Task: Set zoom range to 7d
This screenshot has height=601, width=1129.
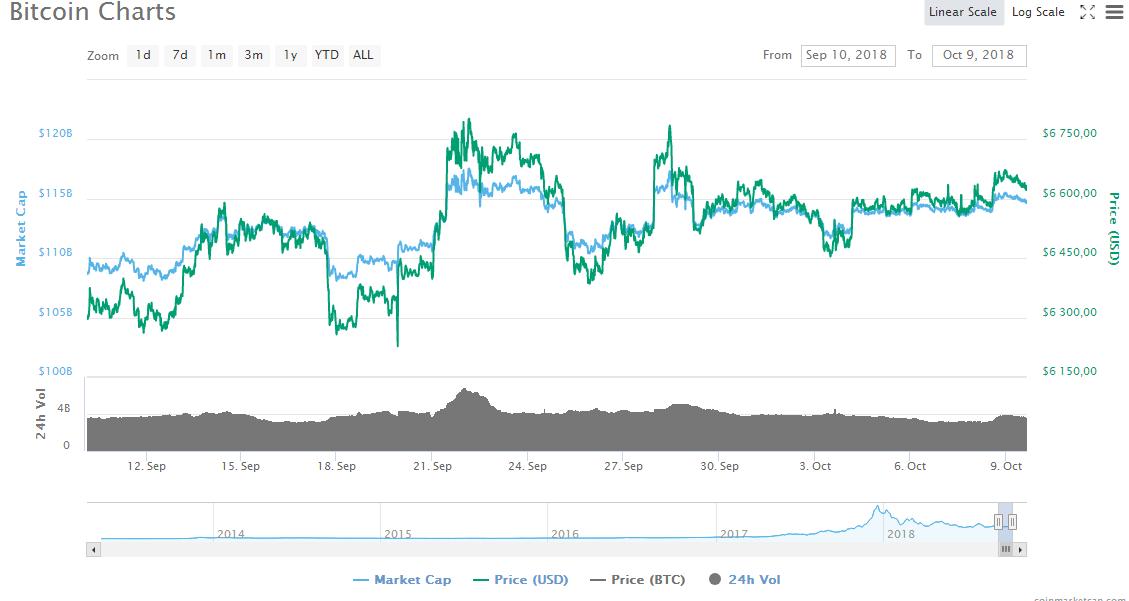Action: click(x=180, y=55)
